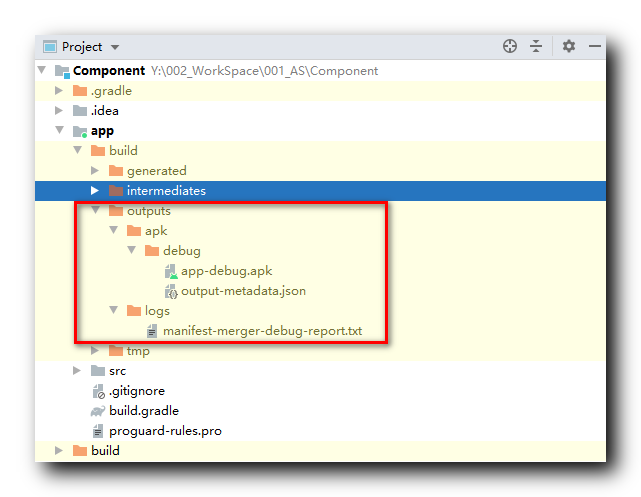This screenshot has height=497, width=641.
Task: Select the generated folder label
Action: [157, 171]
